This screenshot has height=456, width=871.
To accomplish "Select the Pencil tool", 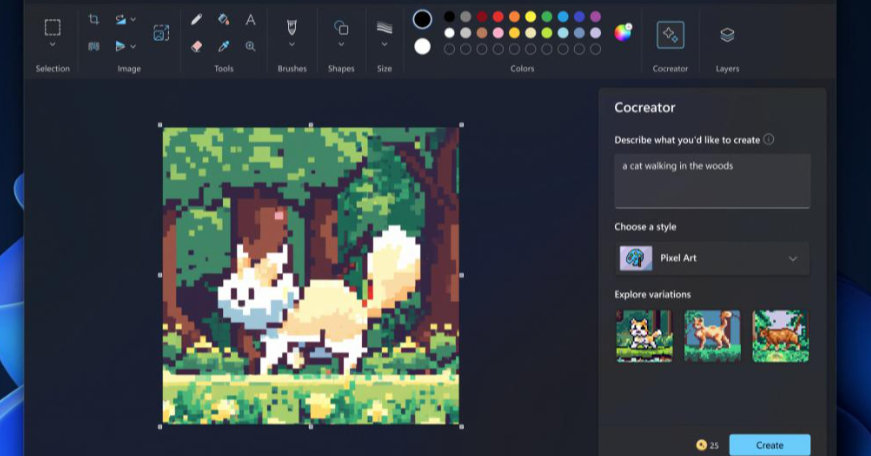I will (x=196, y=20).
